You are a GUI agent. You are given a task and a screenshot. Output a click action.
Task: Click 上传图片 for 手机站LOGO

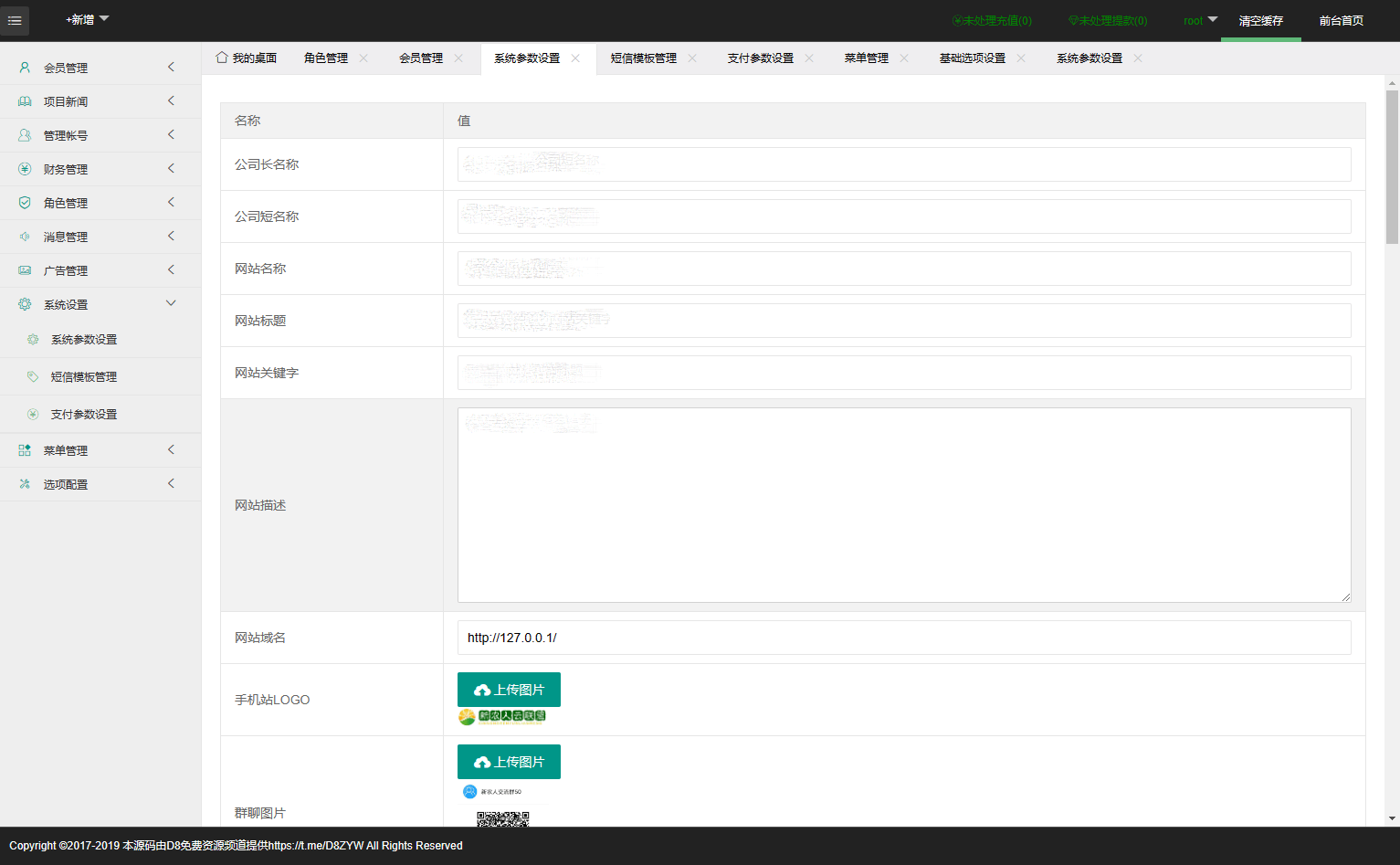coord(509,690)
